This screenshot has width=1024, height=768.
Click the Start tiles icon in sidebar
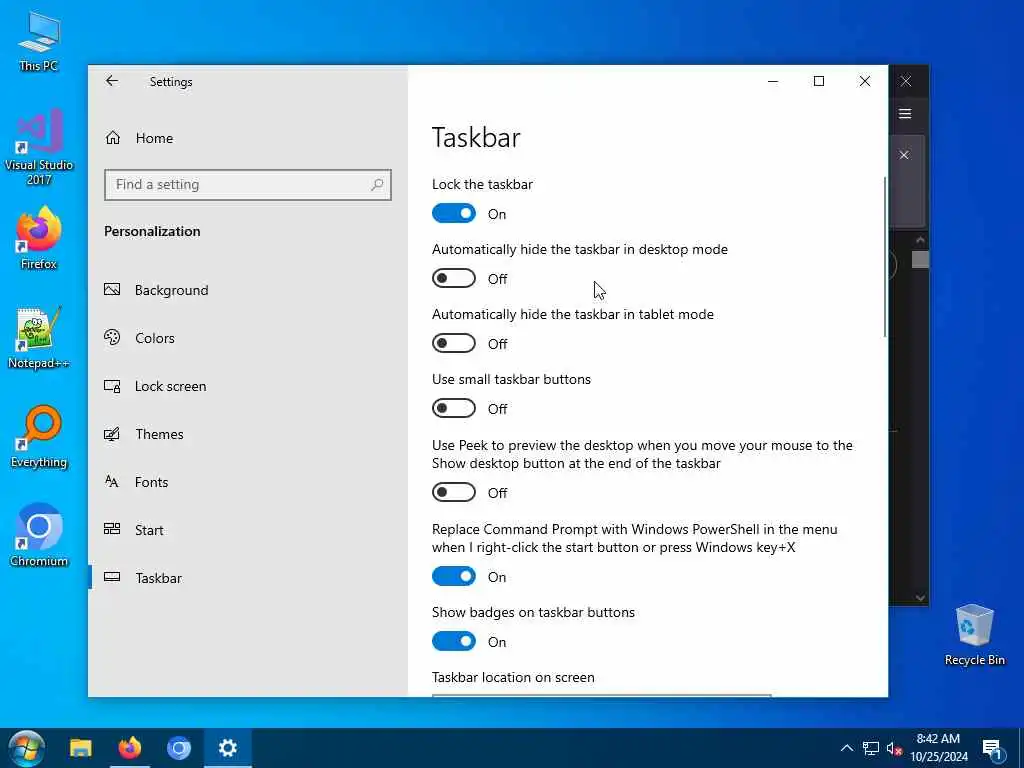112,529
